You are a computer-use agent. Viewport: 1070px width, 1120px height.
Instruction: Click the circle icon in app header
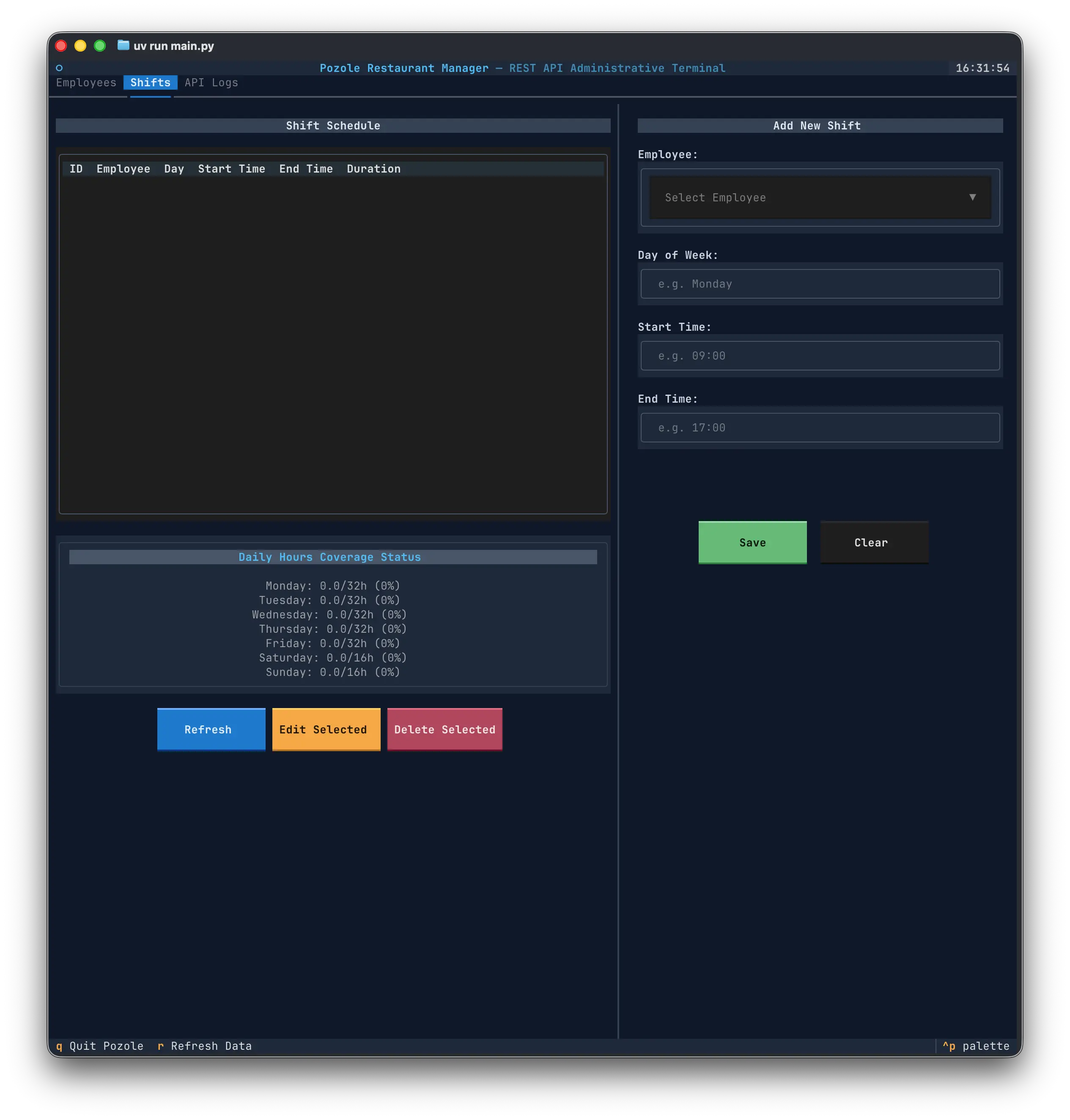[x=59, y=68]
